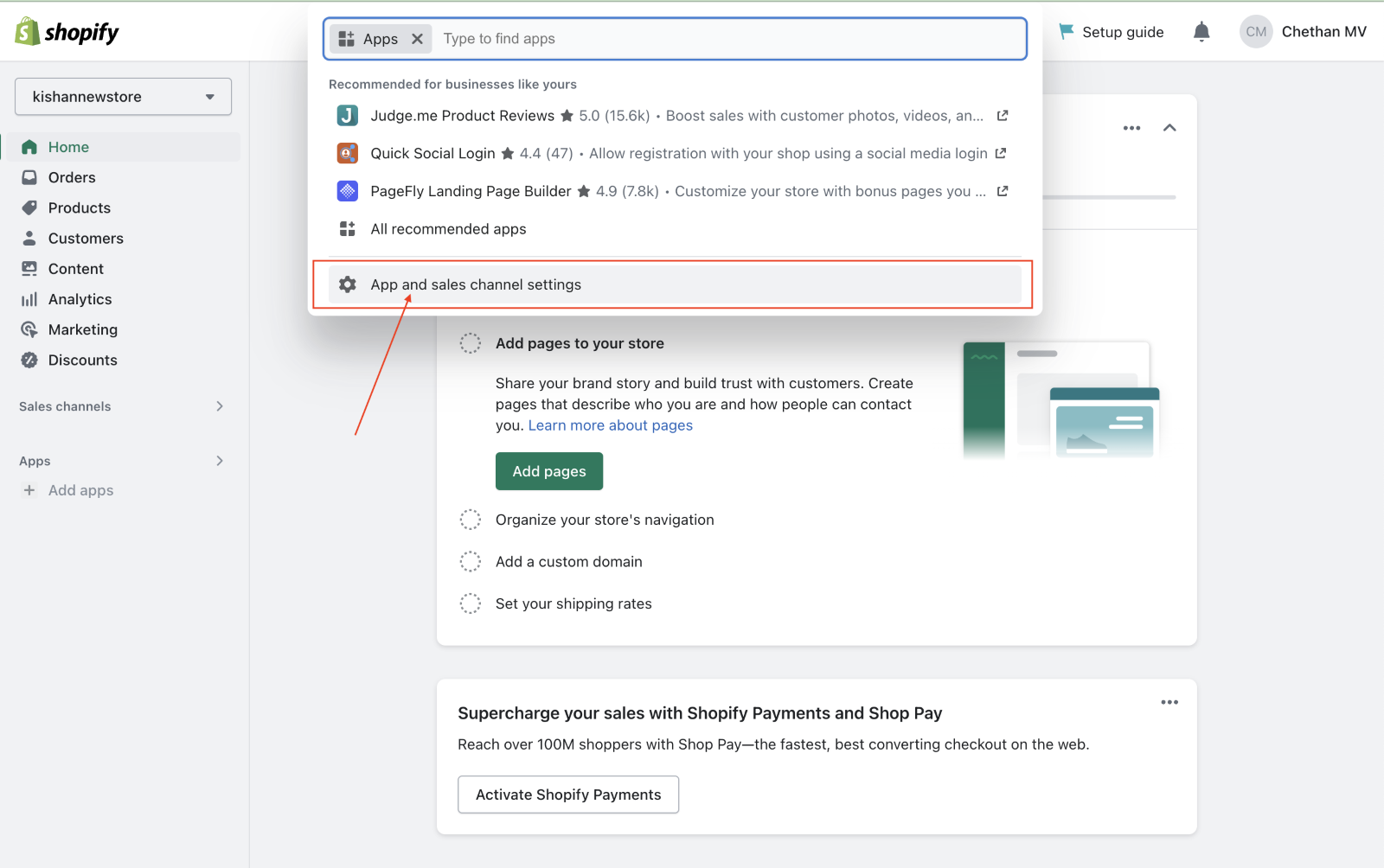
Task: Click the Add pages button
Action: tap(549, 471)
